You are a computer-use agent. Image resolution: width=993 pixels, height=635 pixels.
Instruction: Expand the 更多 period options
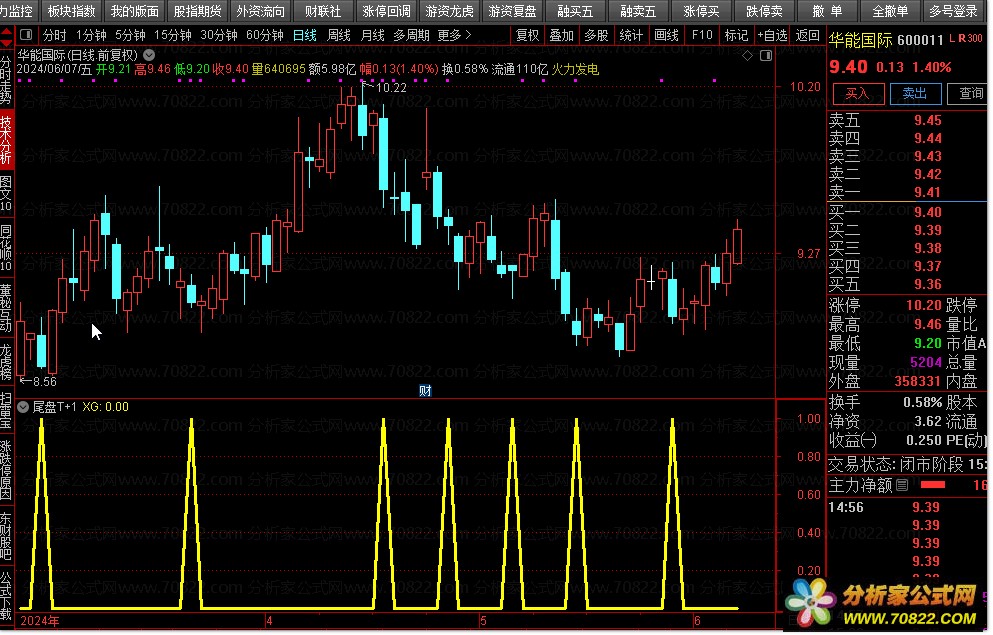[x=454, y=35]
